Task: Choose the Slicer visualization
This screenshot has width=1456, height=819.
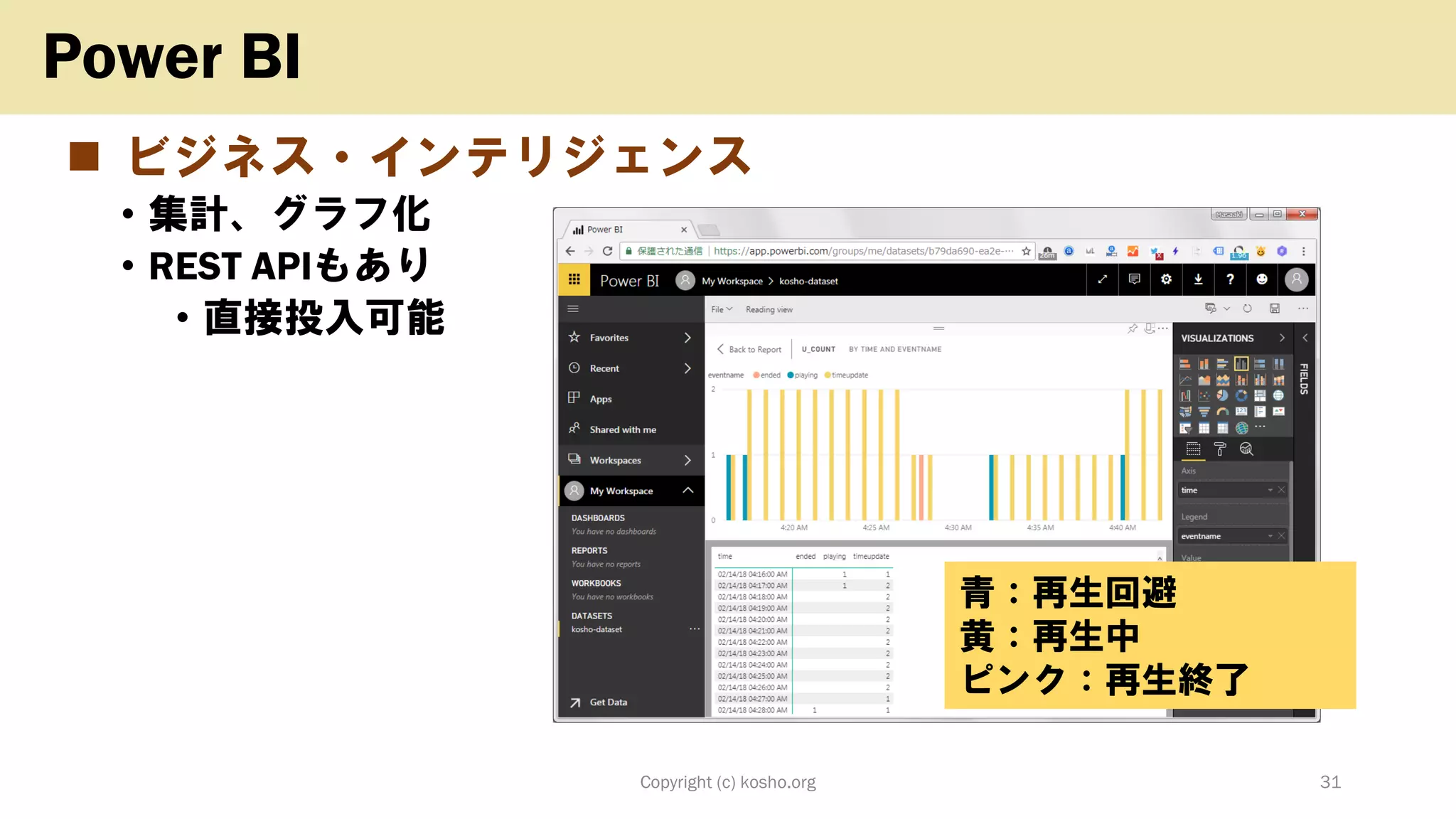Action: 1185,427
